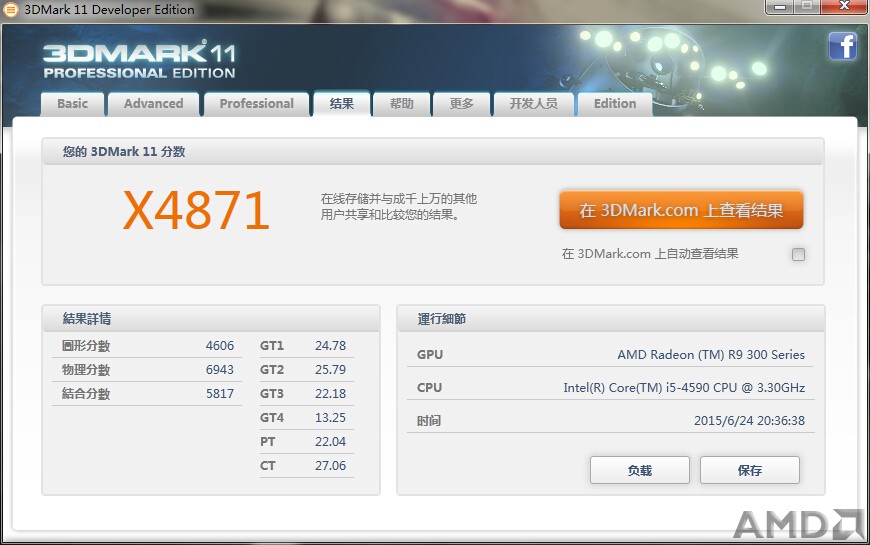Maximize the 3DMark 11 window
870x545 pixels.
point(807,7)
